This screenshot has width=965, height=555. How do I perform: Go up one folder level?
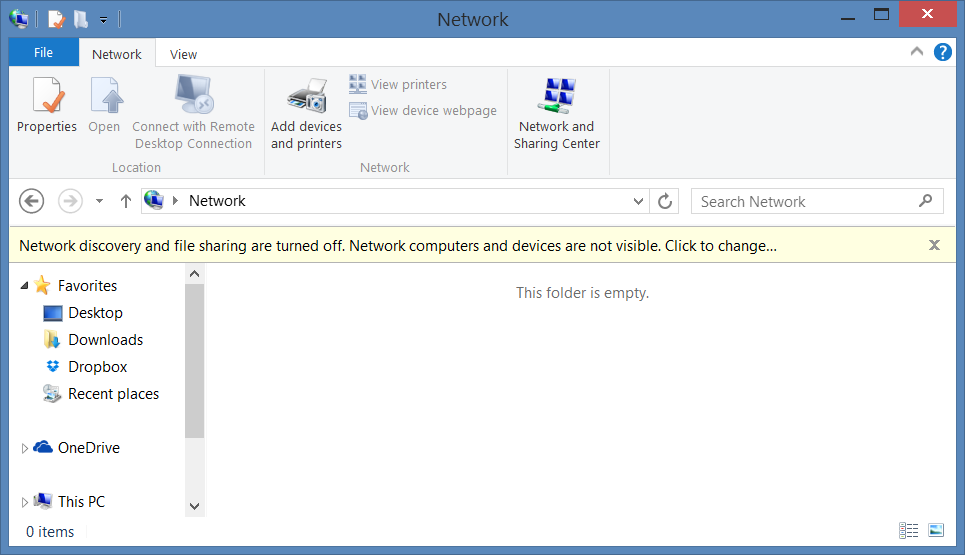126,201
